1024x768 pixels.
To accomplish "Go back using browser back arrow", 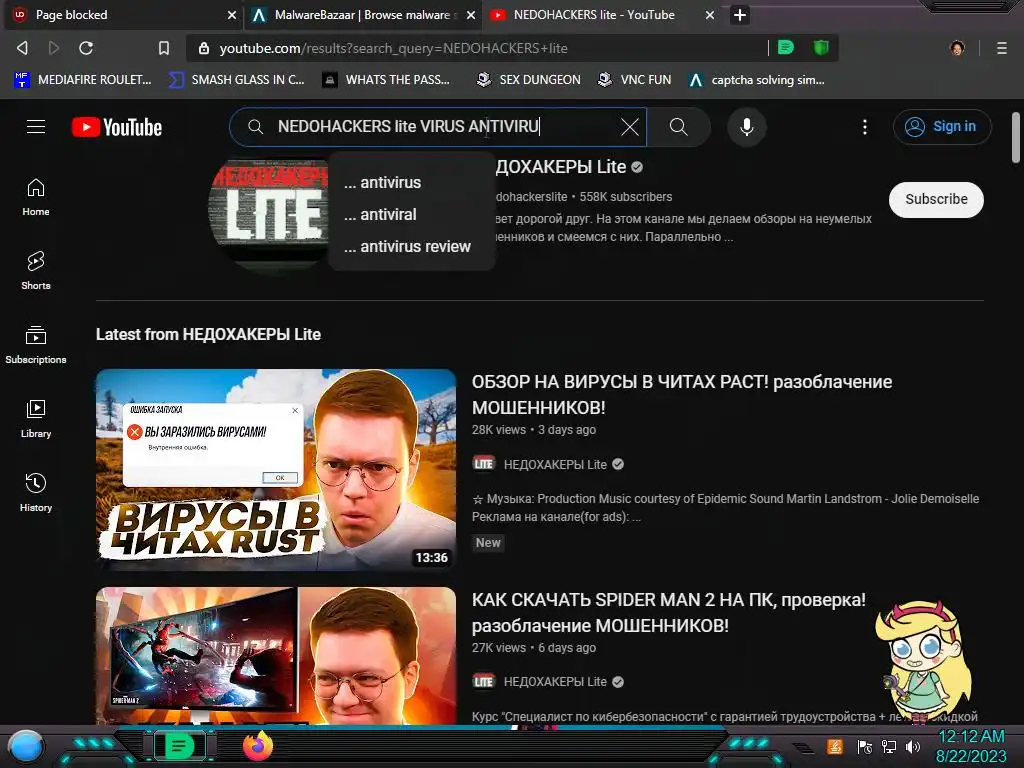I will 22,48.
